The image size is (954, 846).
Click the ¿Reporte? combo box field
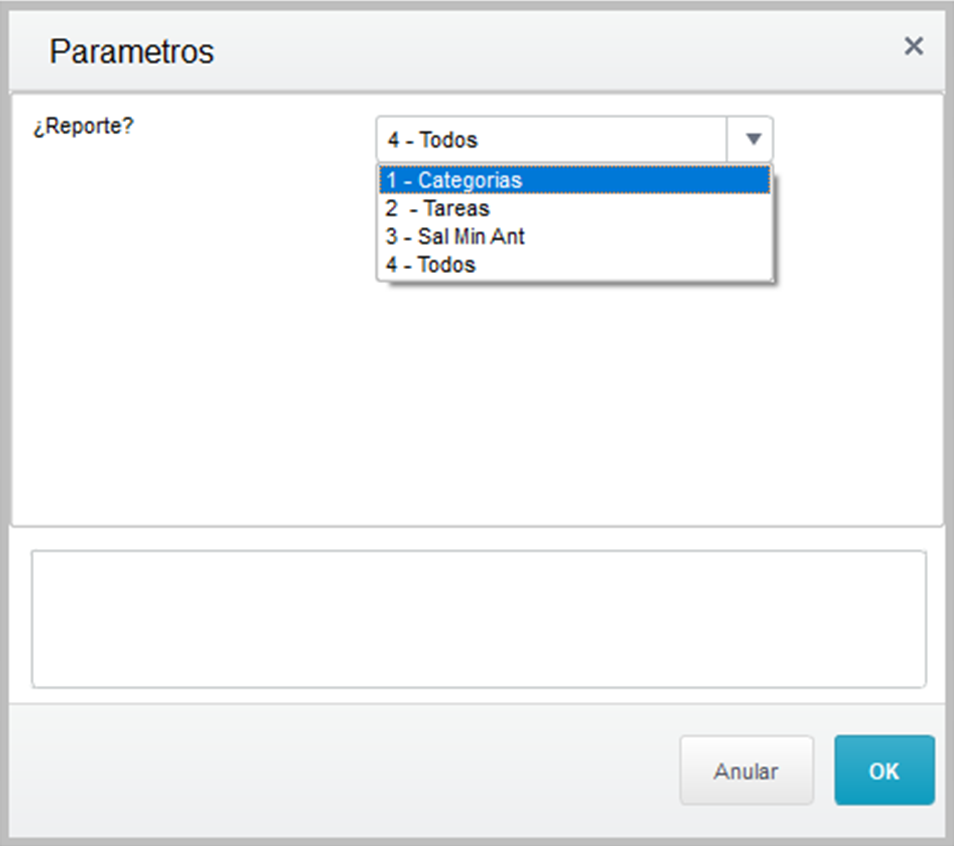coord(551,139)
